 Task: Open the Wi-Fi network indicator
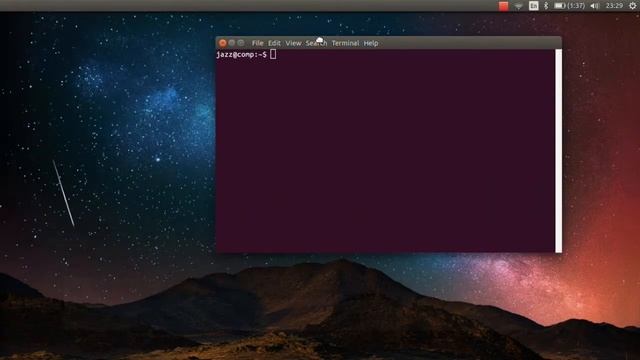(x=518, y=6)
